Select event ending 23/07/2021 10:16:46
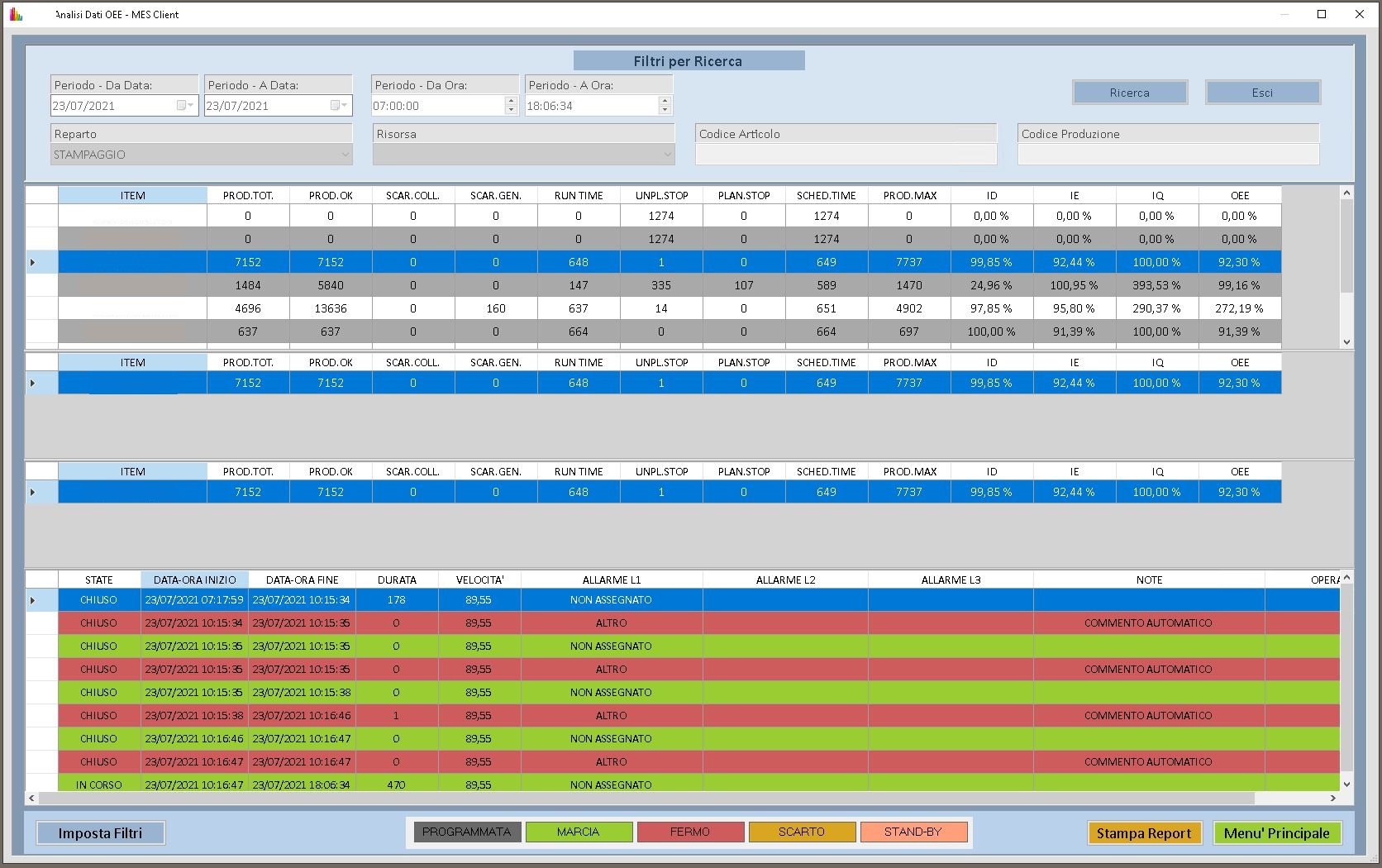1382x868 pixels. (x=682, y=716)
